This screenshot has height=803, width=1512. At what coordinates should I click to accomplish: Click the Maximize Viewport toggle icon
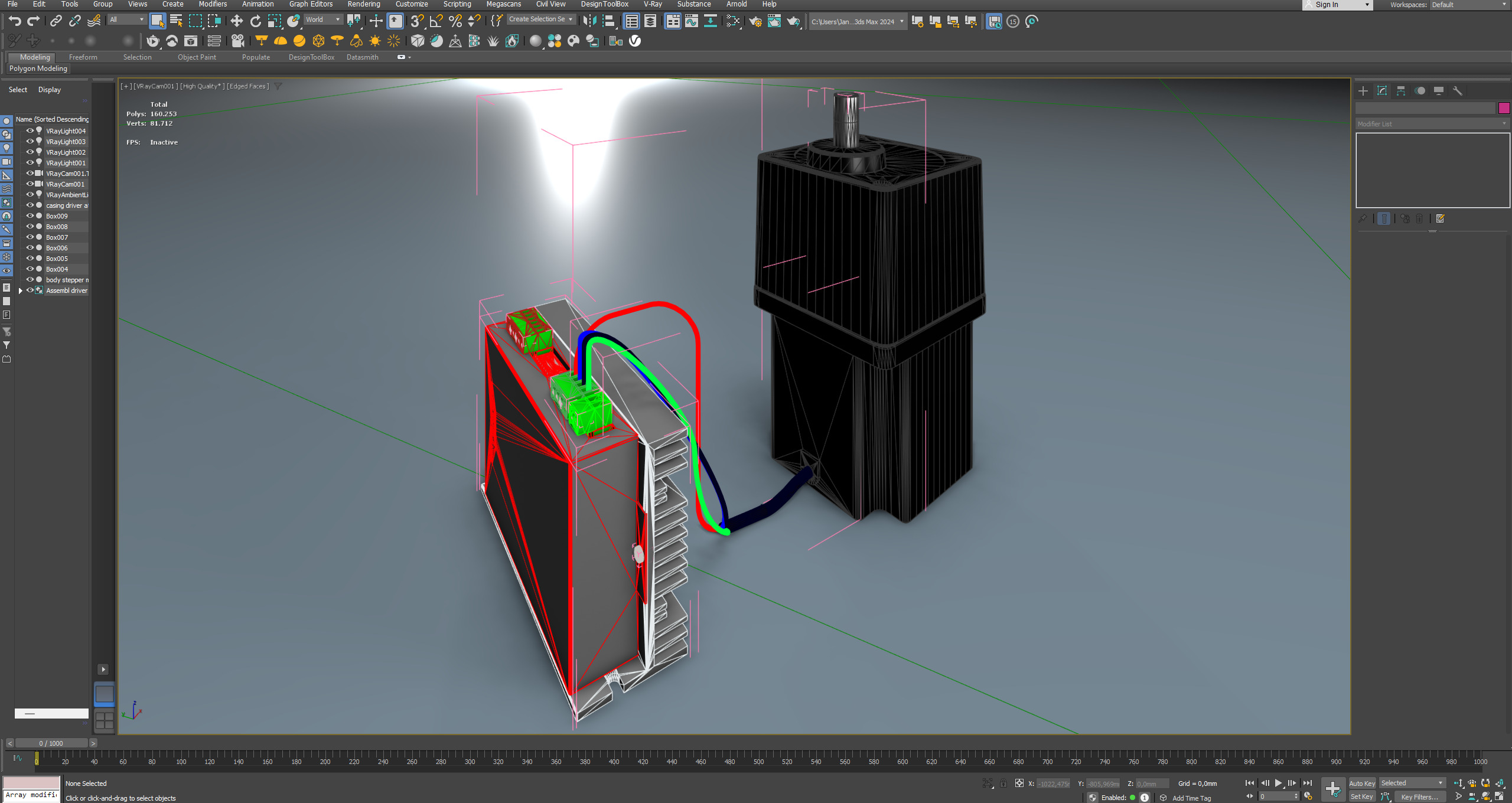point(1499,797)
